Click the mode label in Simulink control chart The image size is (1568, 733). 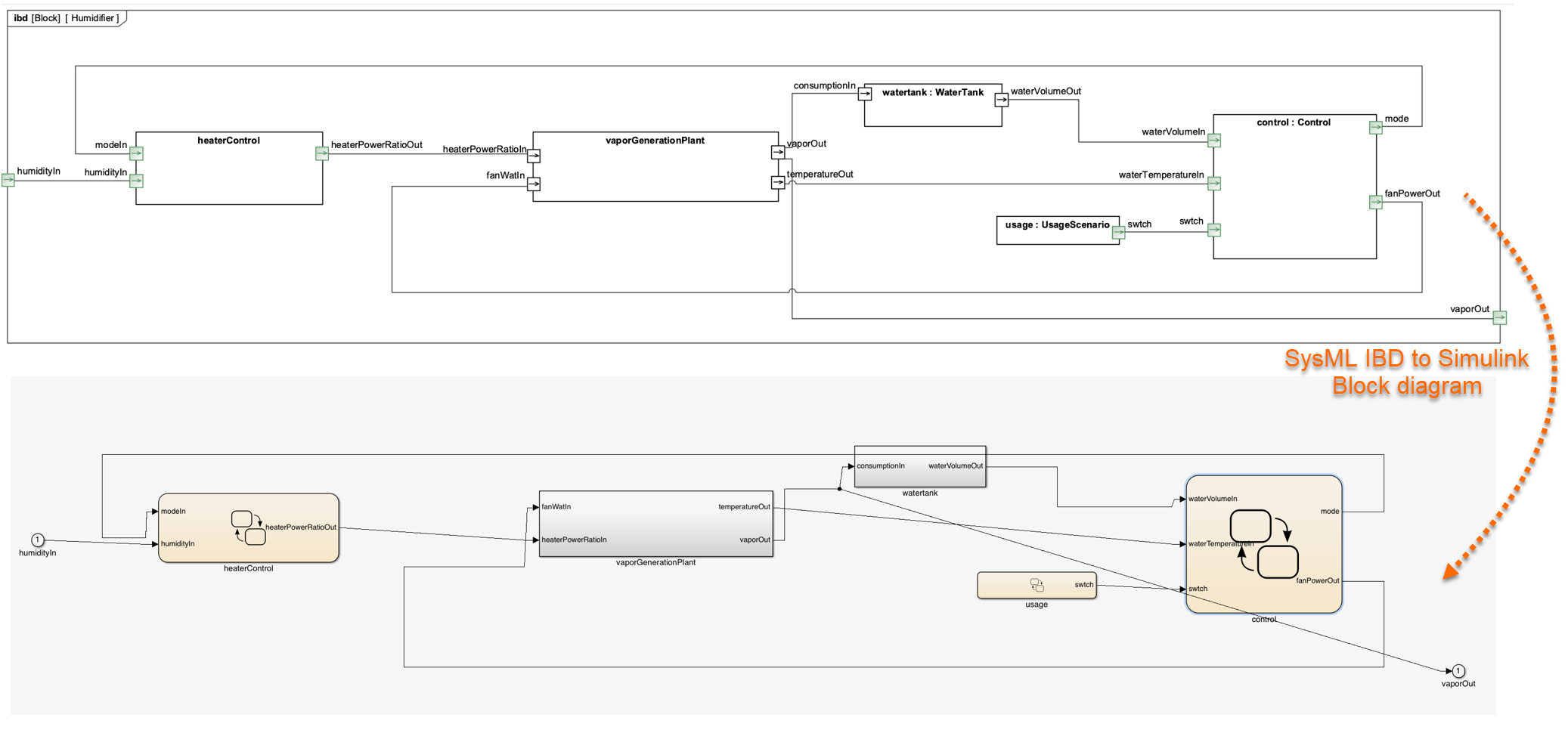coord(1330,512)
